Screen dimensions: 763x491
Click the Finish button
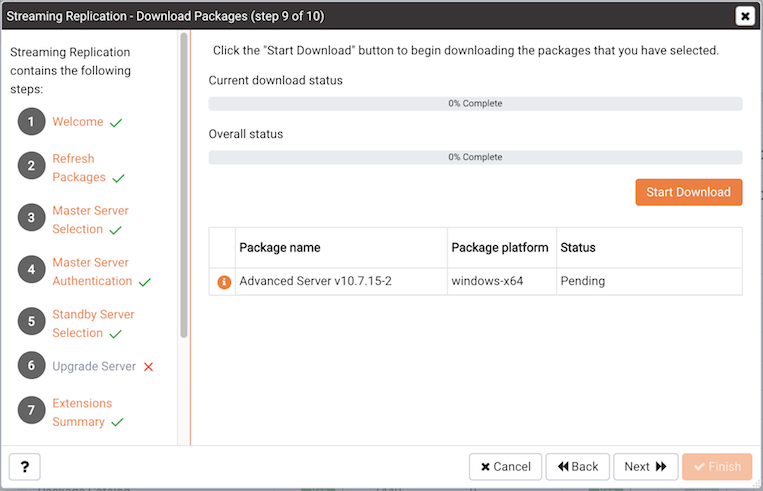coord(717,467)
